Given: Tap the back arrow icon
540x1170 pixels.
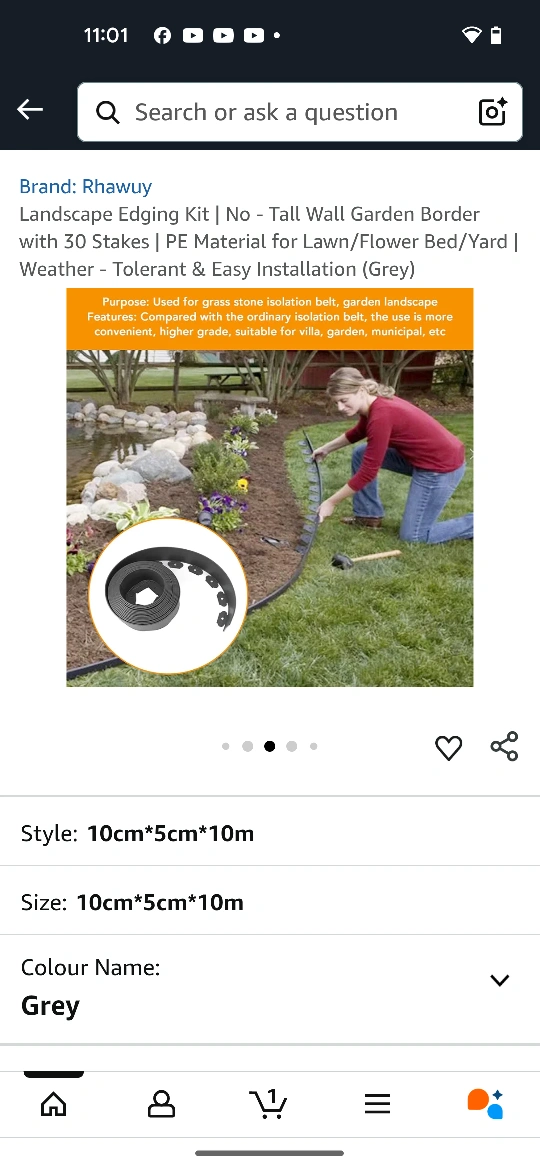Looking at the screenshot, I should point(30,110).
